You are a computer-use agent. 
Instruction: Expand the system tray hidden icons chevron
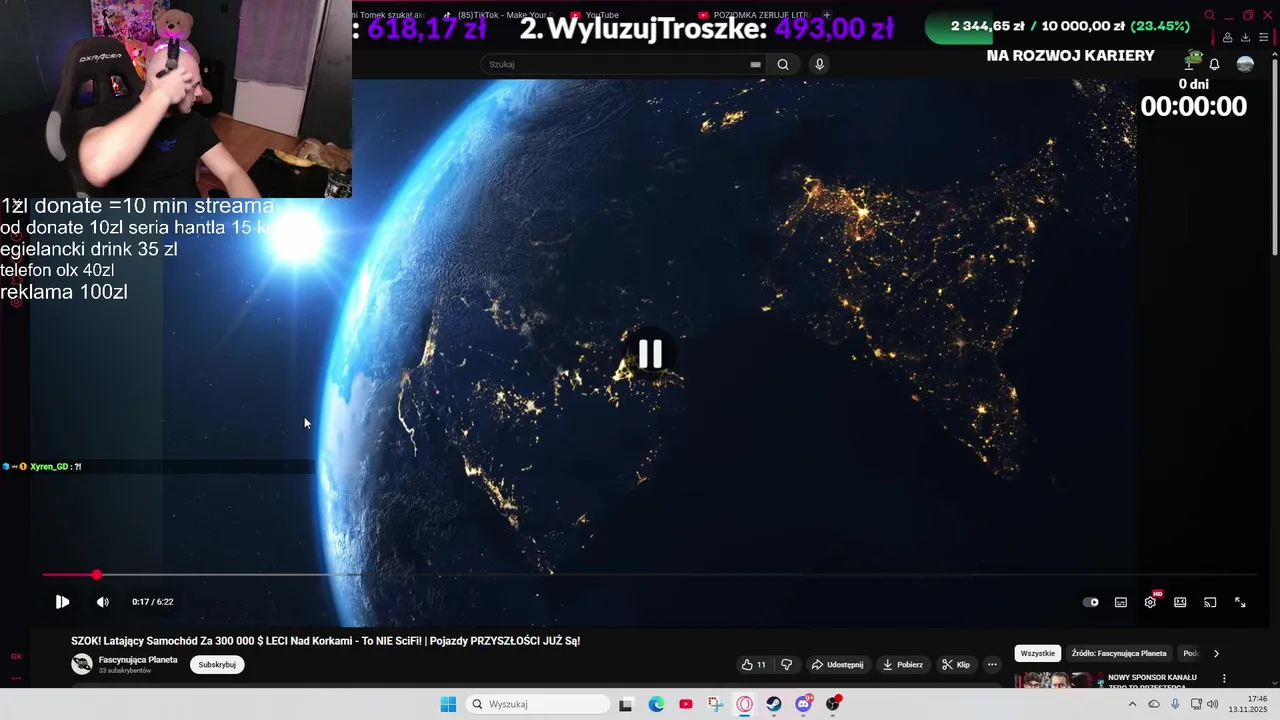click(1132, 704)
